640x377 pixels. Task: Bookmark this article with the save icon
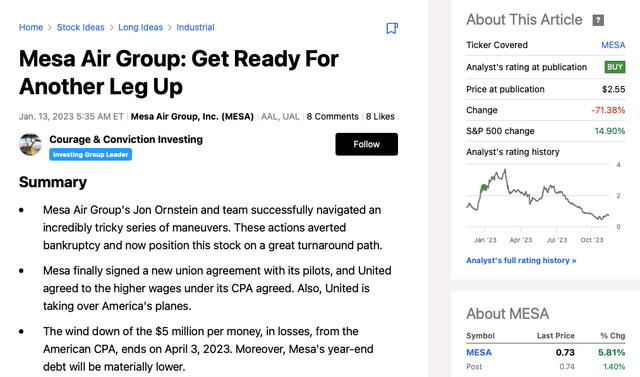(x=392, y=28)
